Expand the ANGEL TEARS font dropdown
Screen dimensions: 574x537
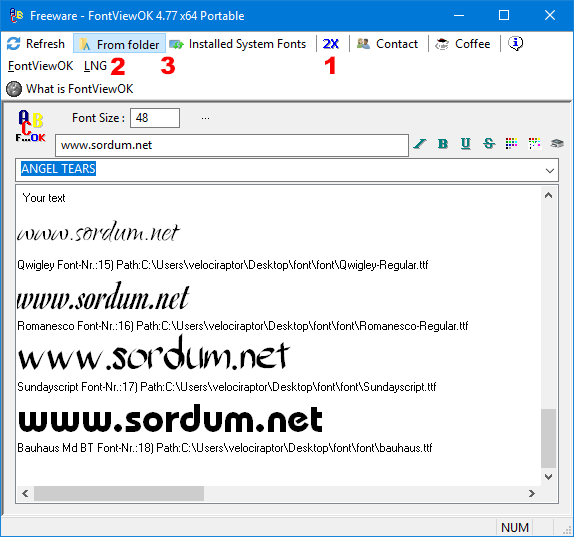(x=549, y=170)
